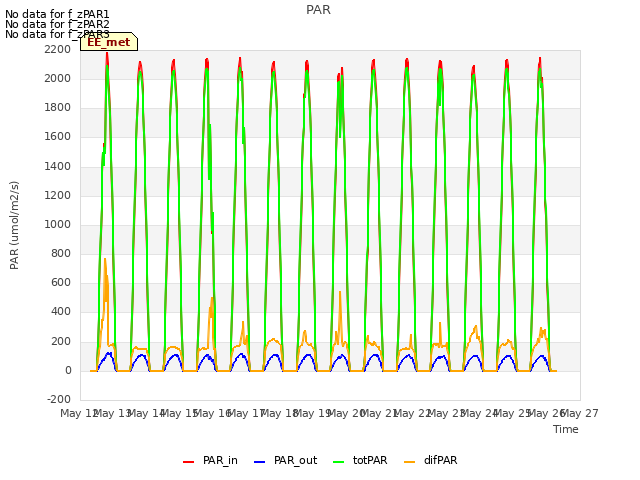The width and height of the screenshot is (640, 480).
Task: Click the EE_met annotation box
Action: tap(109, 42)
